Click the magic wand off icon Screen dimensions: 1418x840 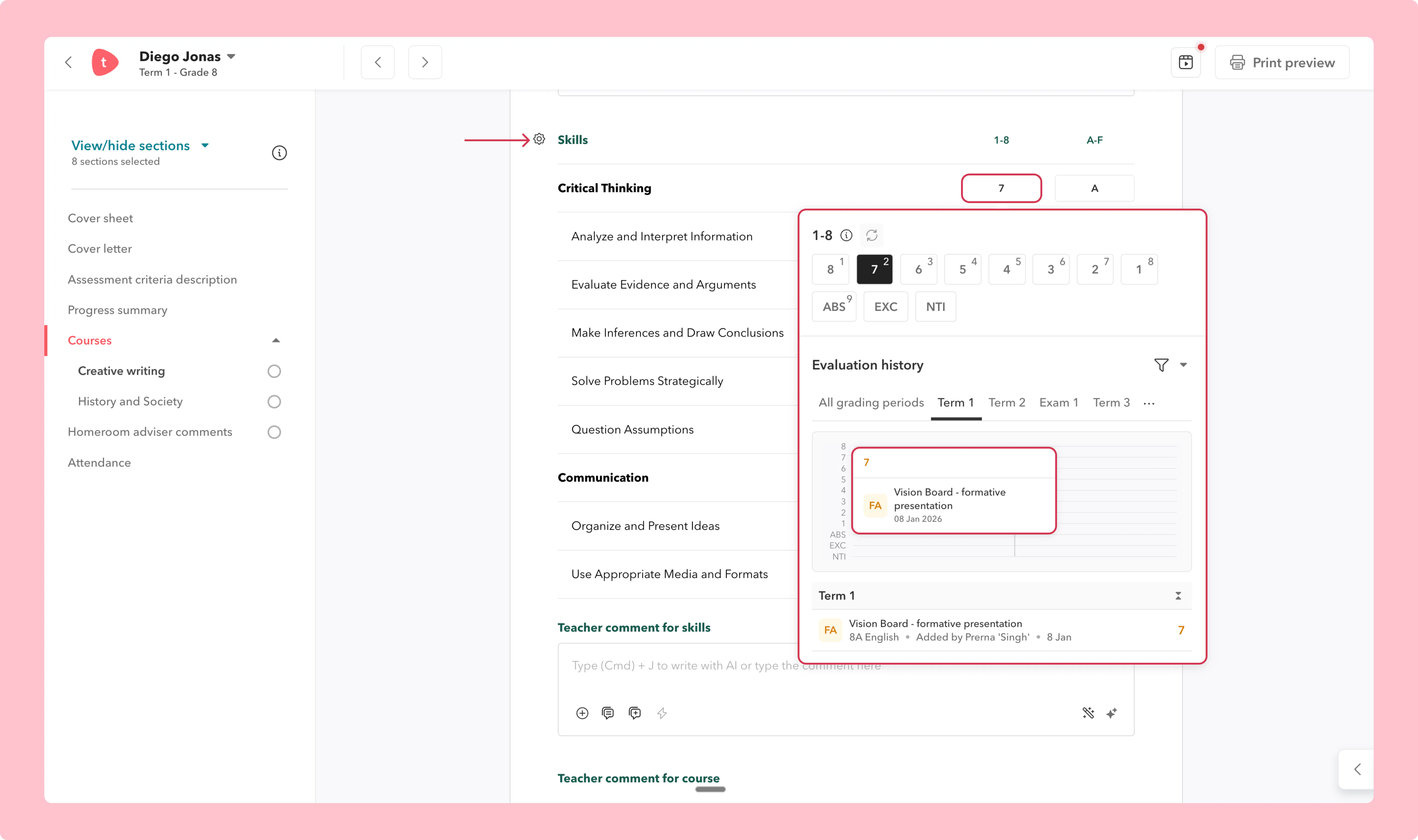1088,713
